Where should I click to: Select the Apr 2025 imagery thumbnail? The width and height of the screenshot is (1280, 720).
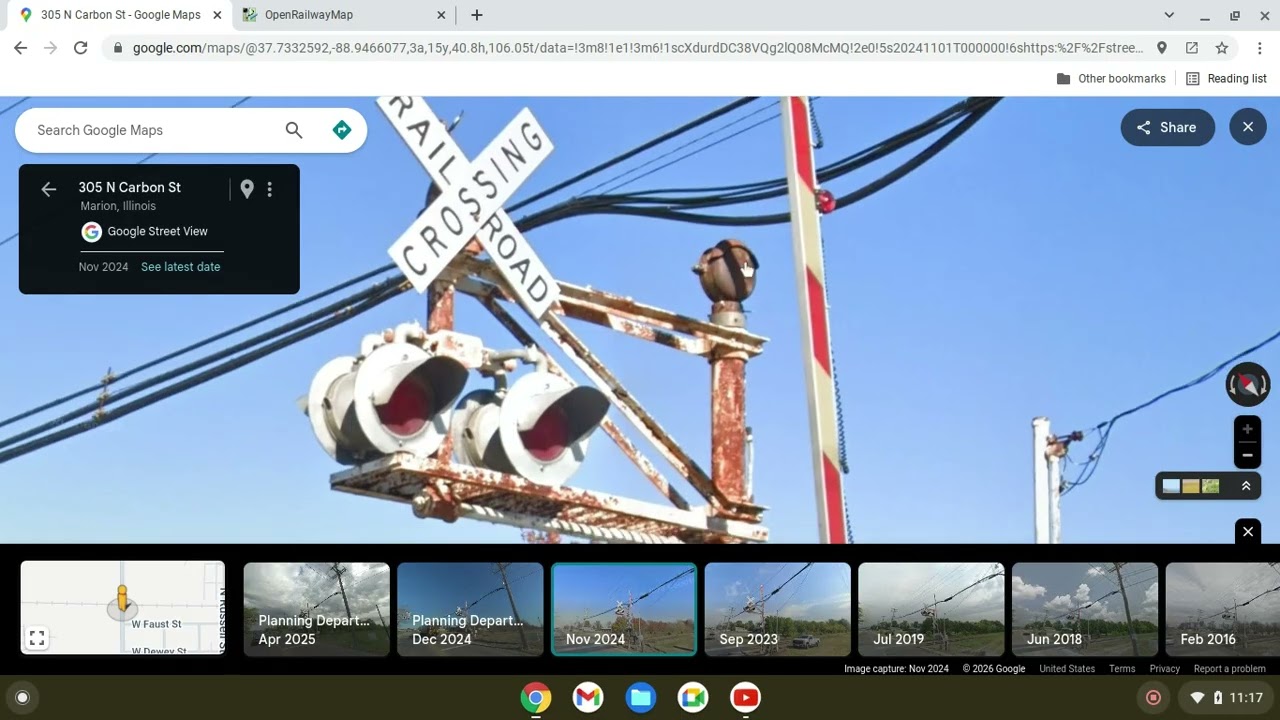point(316,609)
